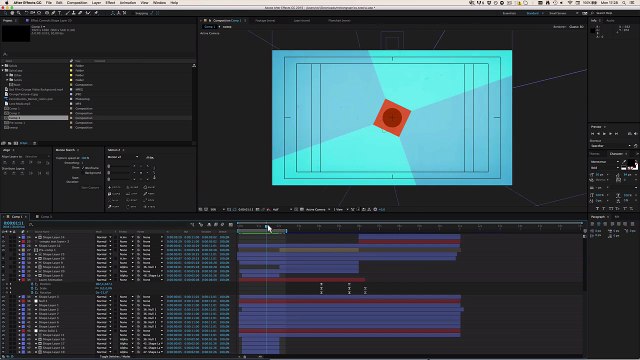Take snapshot in composition viewer footer

point(258,209)
